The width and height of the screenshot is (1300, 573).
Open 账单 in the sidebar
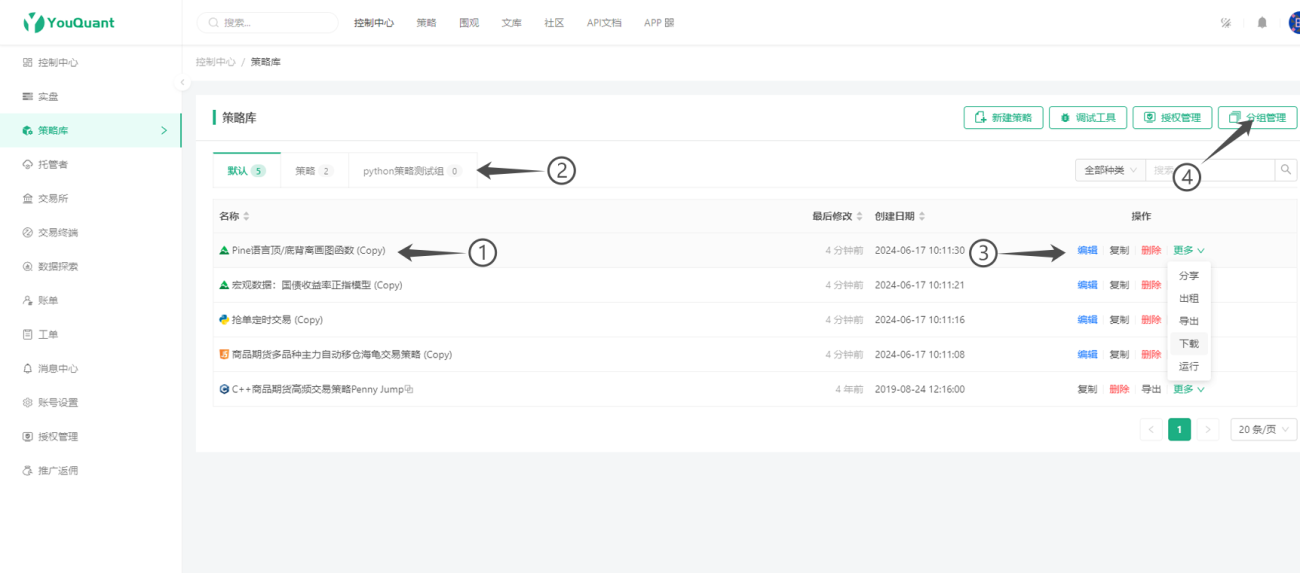click(90, 301)
